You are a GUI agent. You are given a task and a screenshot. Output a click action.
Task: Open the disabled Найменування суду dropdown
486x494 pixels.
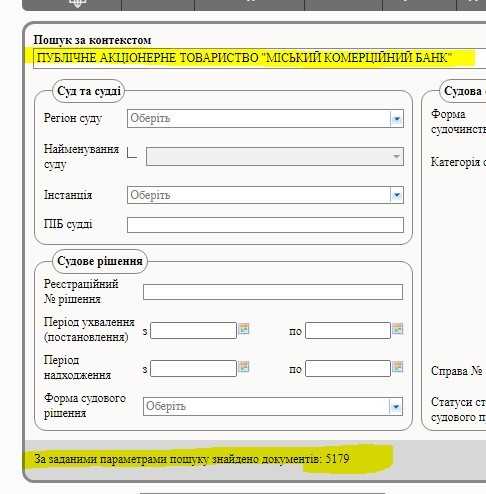[x=275, y=156]
